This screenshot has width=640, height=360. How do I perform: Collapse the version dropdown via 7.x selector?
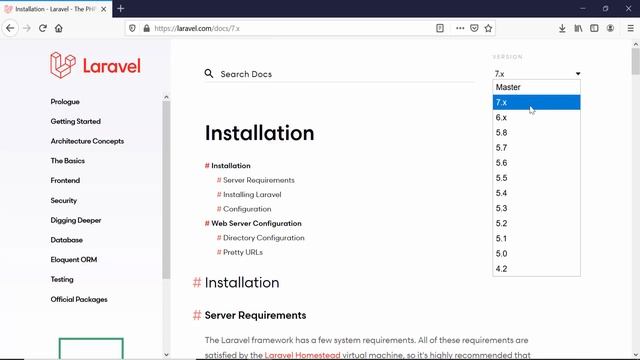pos(537,74)
